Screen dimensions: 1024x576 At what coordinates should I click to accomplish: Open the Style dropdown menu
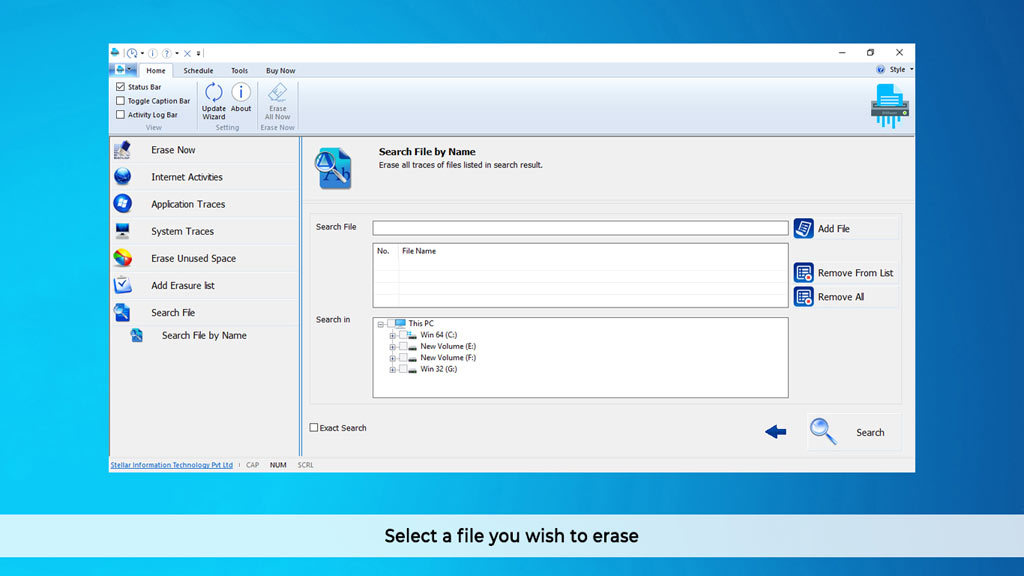(x=897, y=70)
